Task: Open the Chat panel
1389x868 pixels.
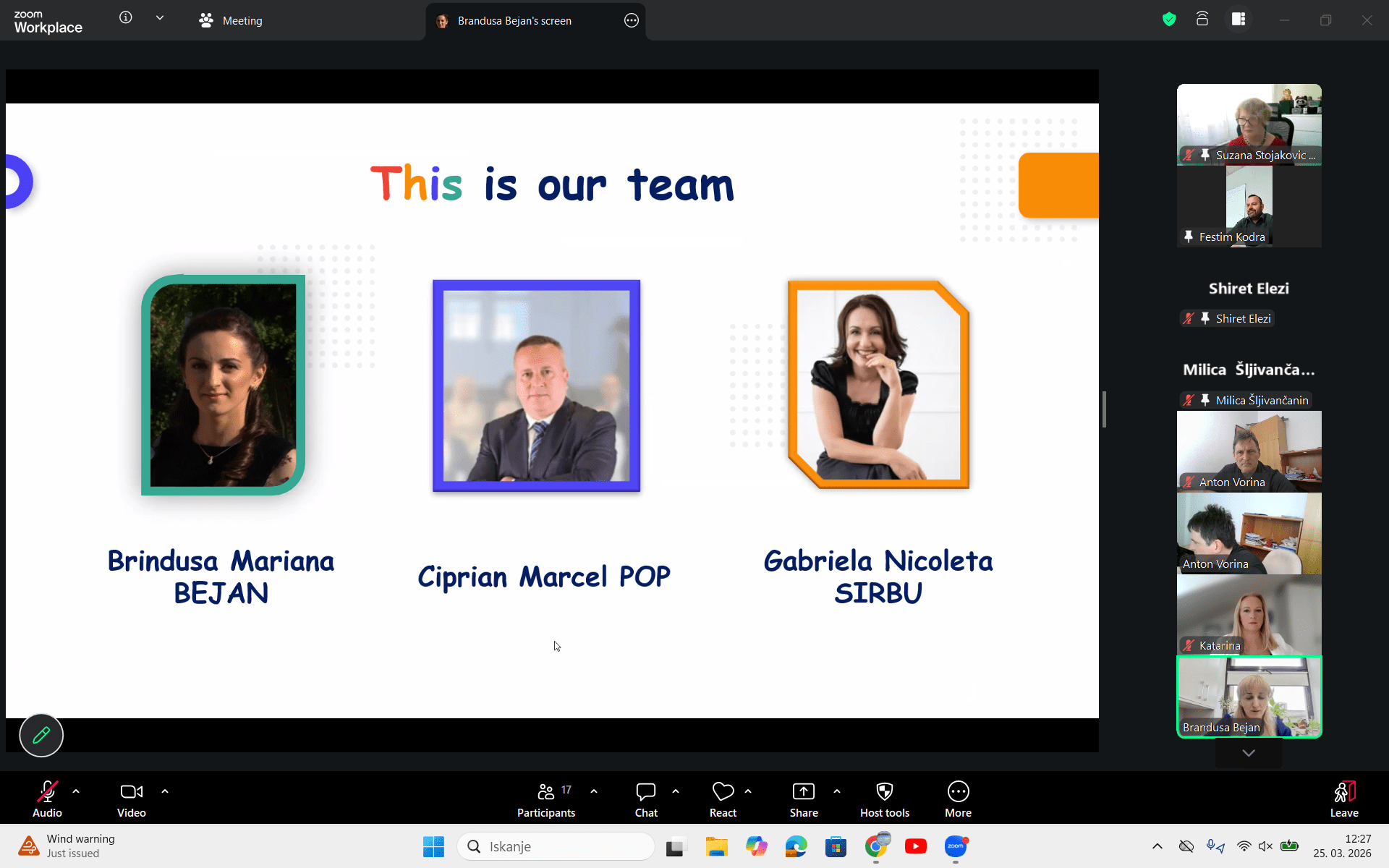Action: coord(645,799)
